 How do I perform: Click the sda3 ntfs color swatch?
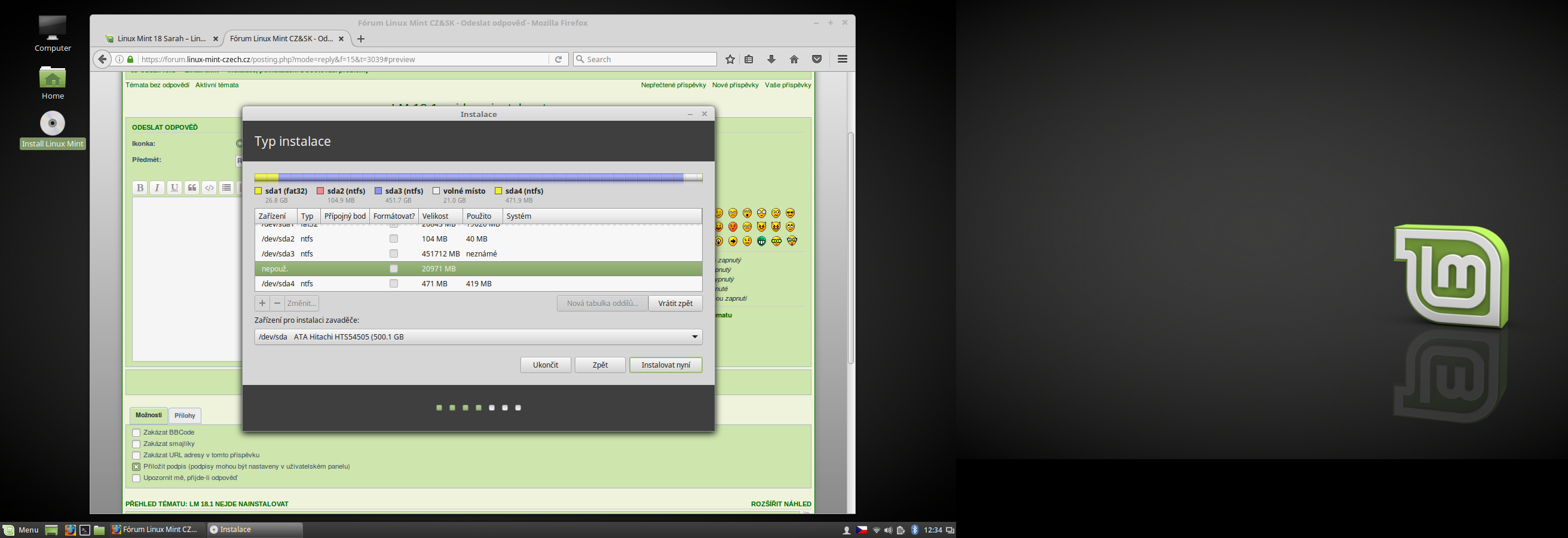point(379,191)
